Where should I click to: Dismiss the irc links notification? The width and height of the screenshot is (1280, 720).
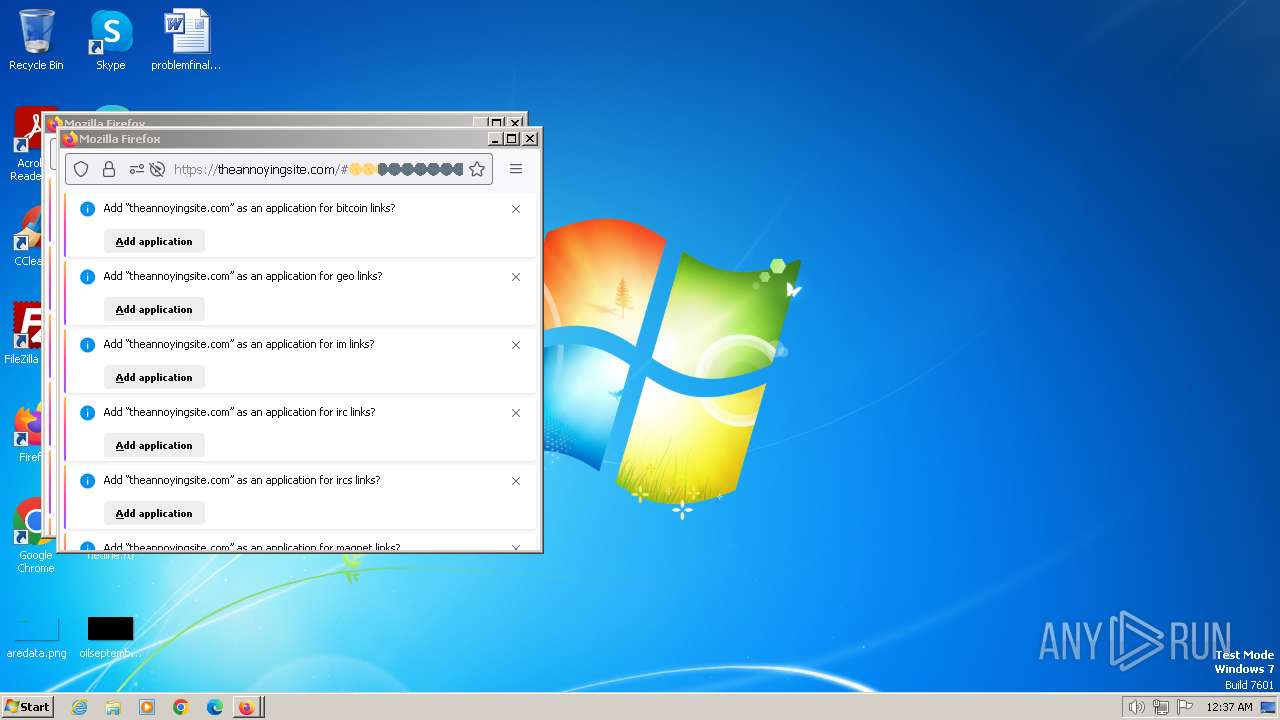(x=516, y=413)
